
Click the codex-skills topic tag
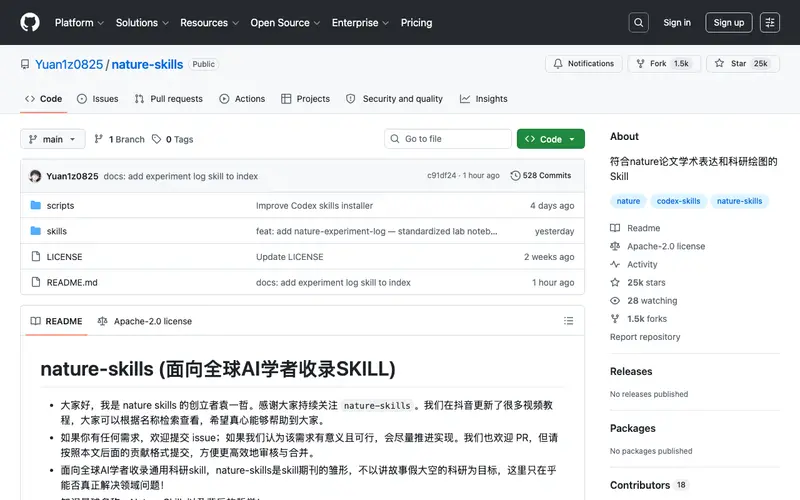click(x=678, y=201)
